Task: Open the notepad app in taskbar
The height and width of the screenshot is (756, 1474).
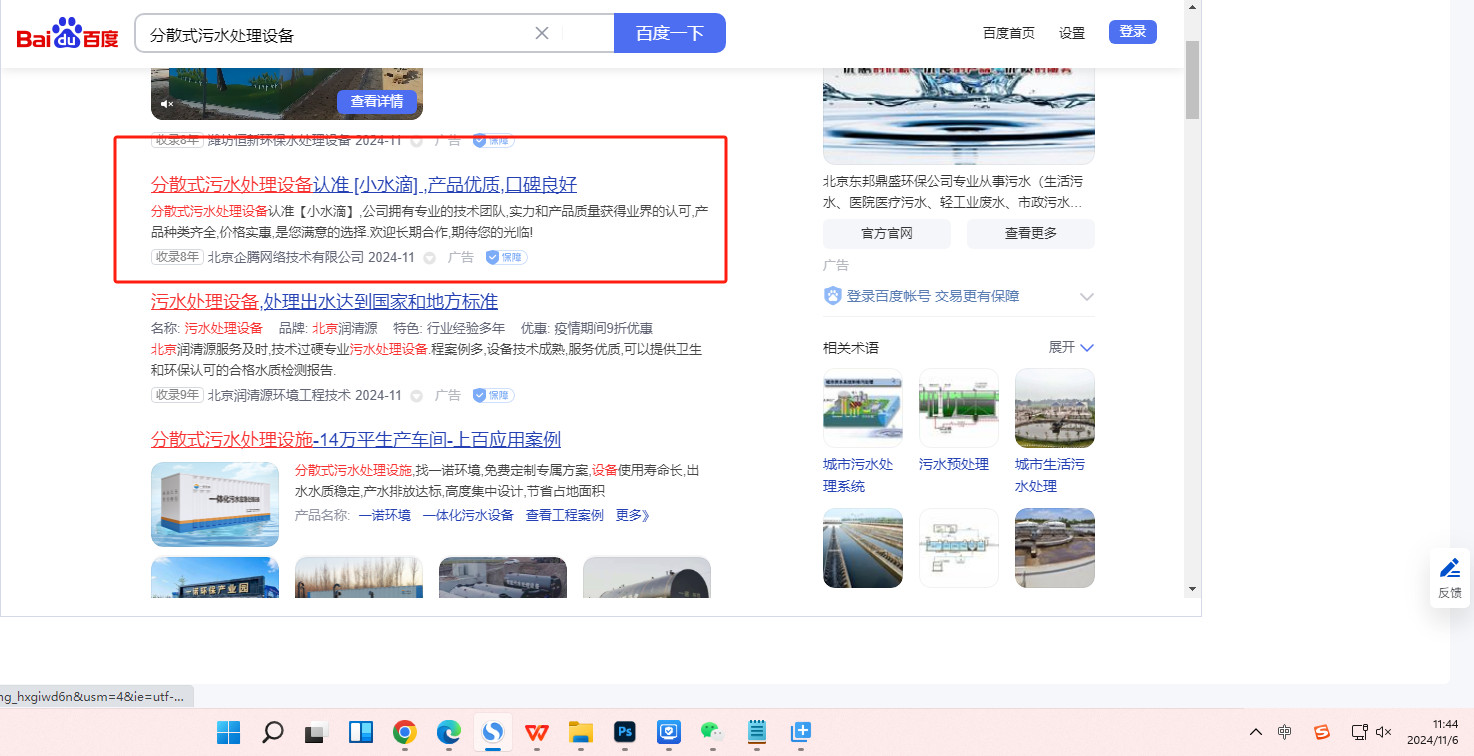Action: pyautogui.click(x=757, y=733)
